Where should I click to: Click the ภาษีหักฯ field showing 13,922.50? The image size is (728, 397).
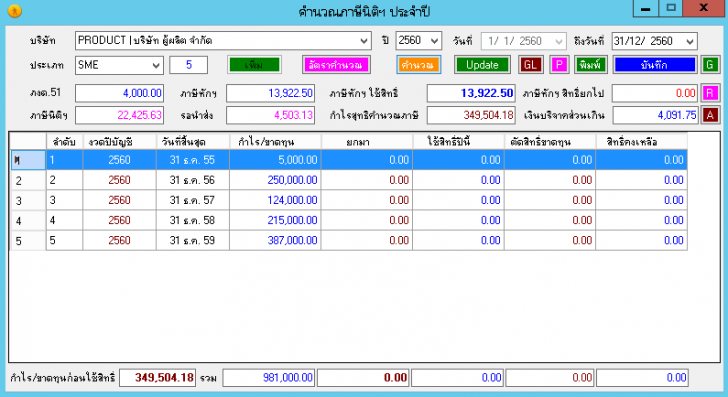pyautogui.click(x=270, y=93)
